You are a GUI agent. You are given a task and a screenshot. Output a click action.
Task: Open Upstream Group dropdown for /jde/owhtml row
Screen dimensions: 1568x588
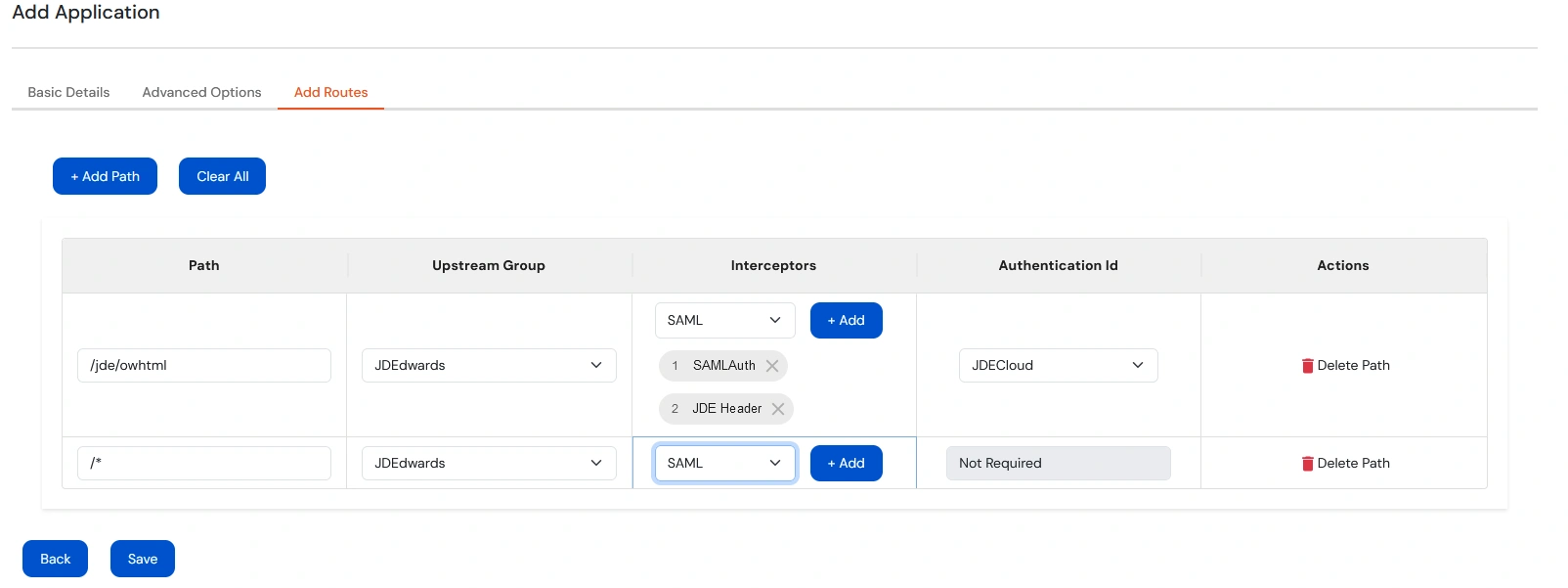489,366
